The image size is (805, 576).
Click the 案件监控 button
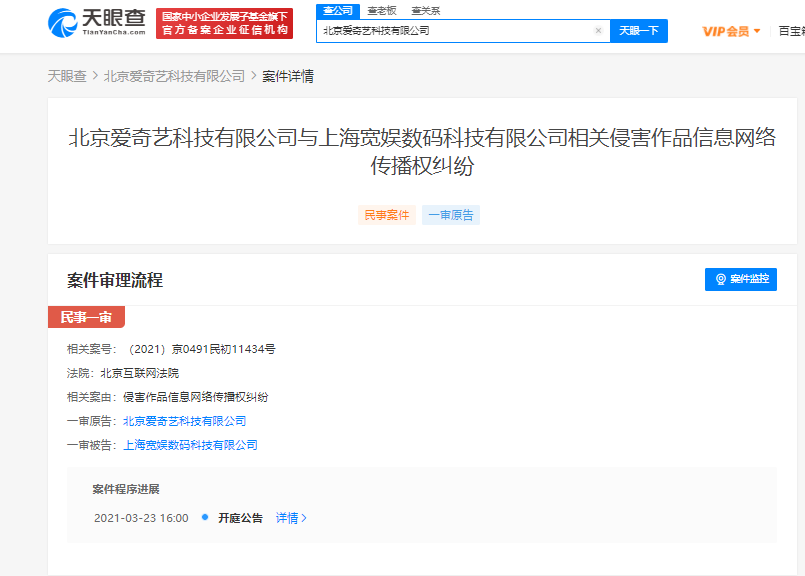[740, 279]
